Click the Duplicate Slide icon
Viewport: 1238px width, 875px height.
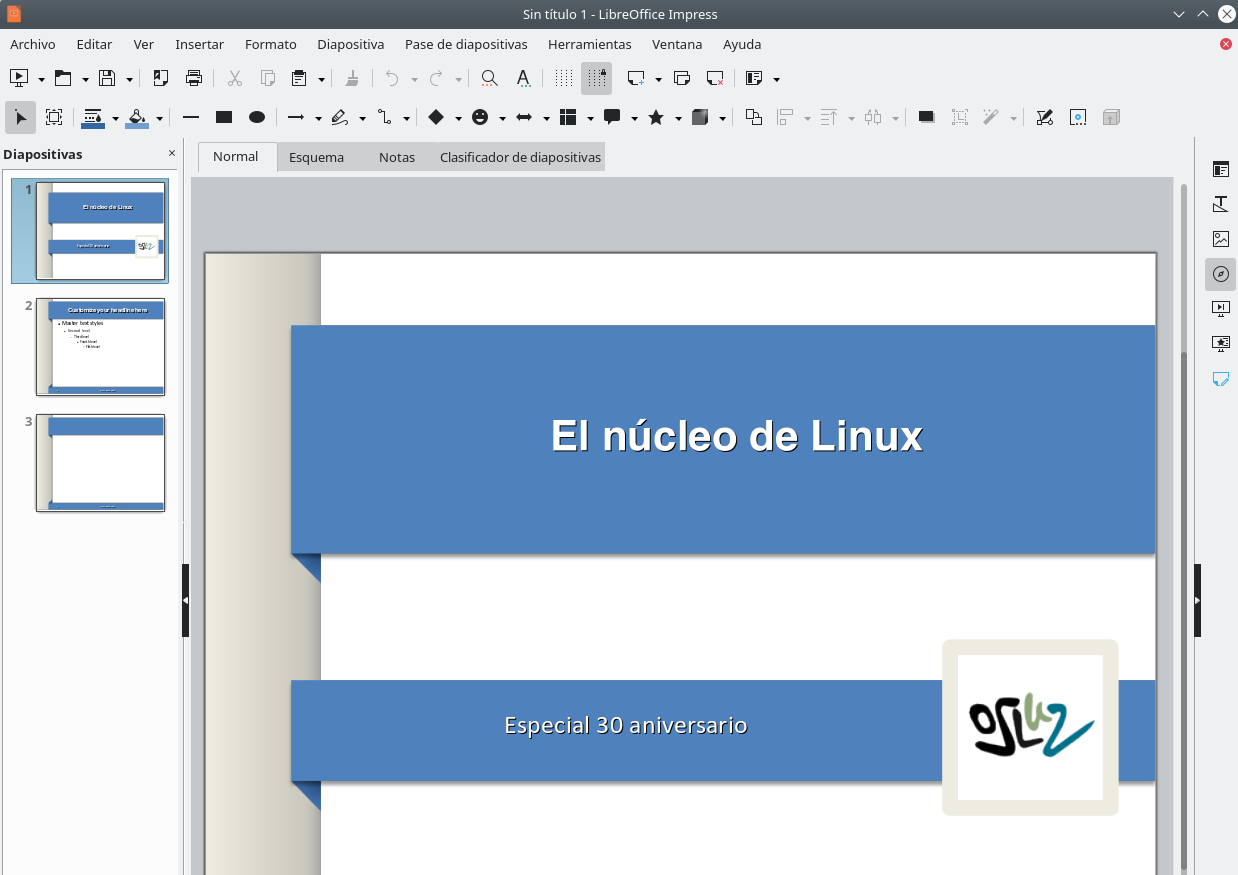tap(682, 78)
